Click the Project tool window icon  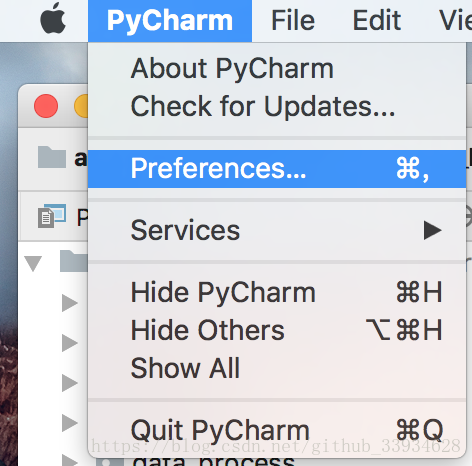[52, 216]
